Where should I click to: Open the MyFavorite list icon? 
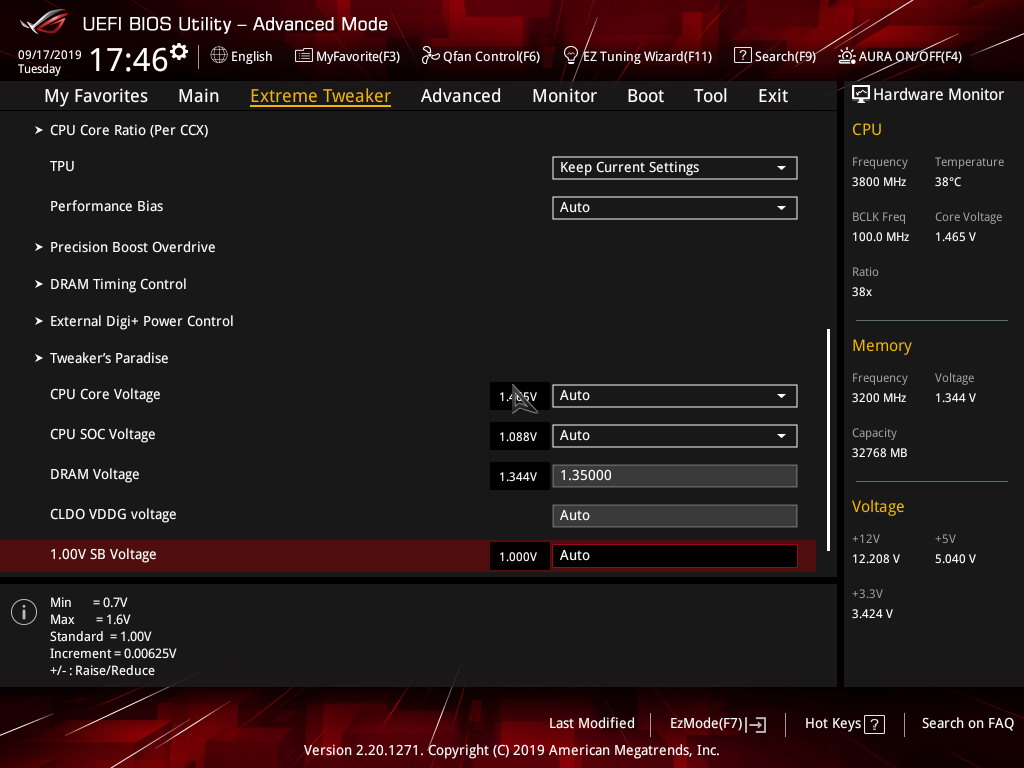tap(303, 56)
